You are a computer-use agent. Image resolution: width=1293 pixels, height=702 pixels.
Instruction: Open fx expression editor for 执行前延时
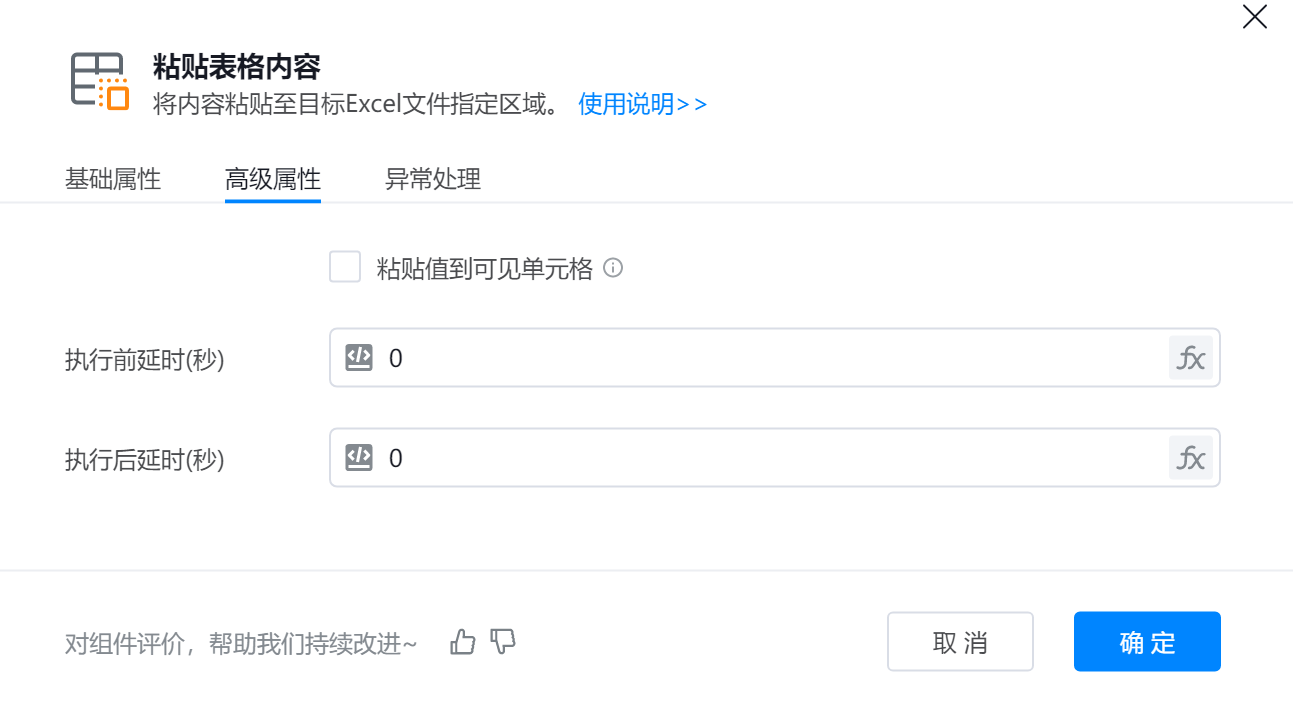[x=1190, y=358]
